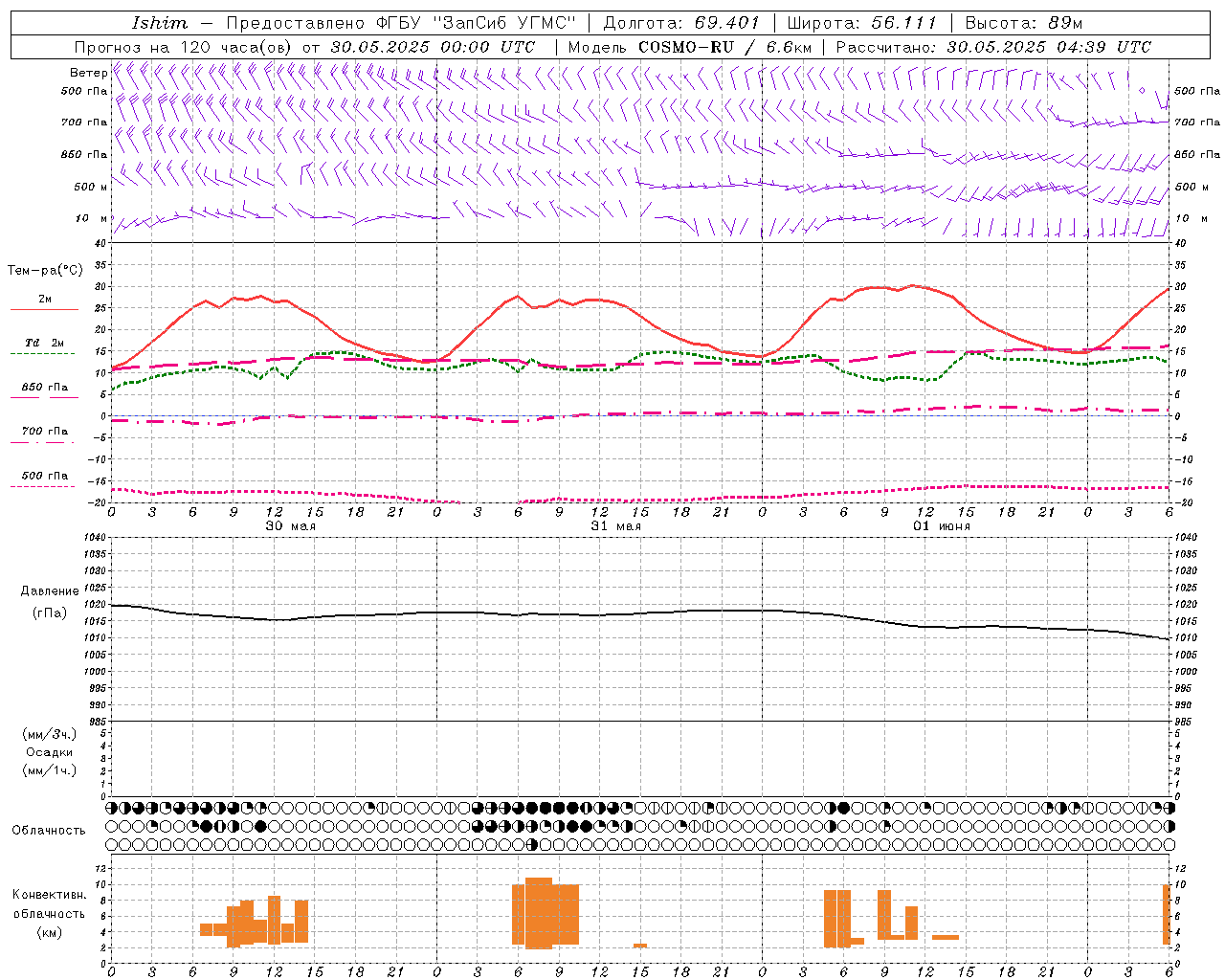This screenshot has width=1225, height=980.
Task: Click the "Модель COSMO-RU / 6.6км" label
Action: pyautogui.click(x=690, y=47)
